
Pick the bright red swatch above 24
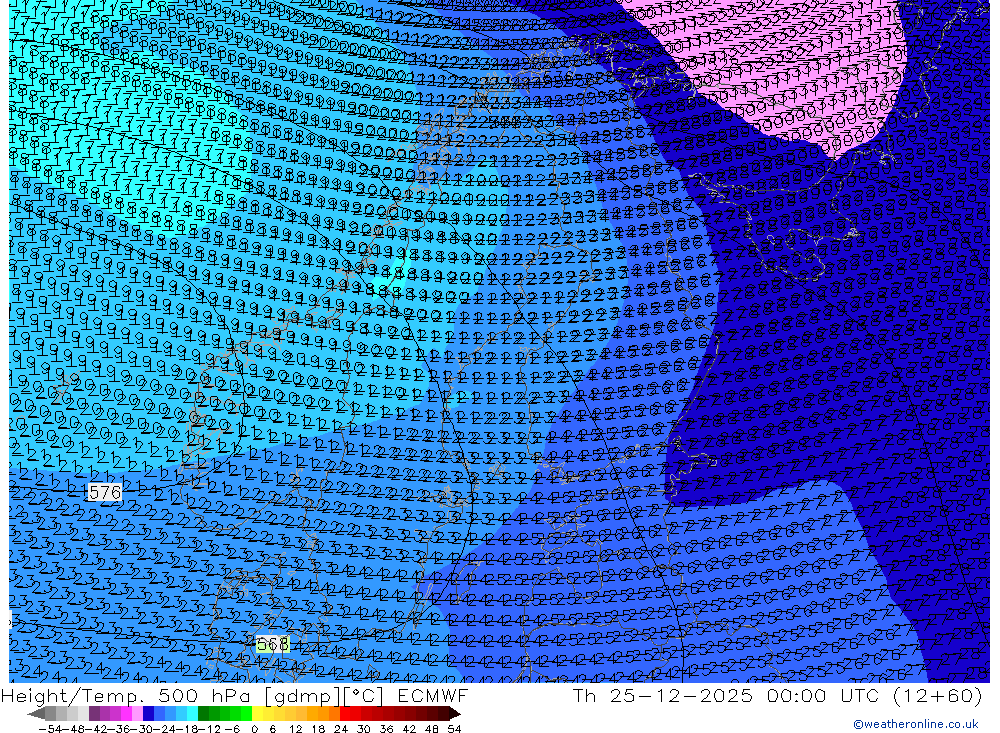344,714
